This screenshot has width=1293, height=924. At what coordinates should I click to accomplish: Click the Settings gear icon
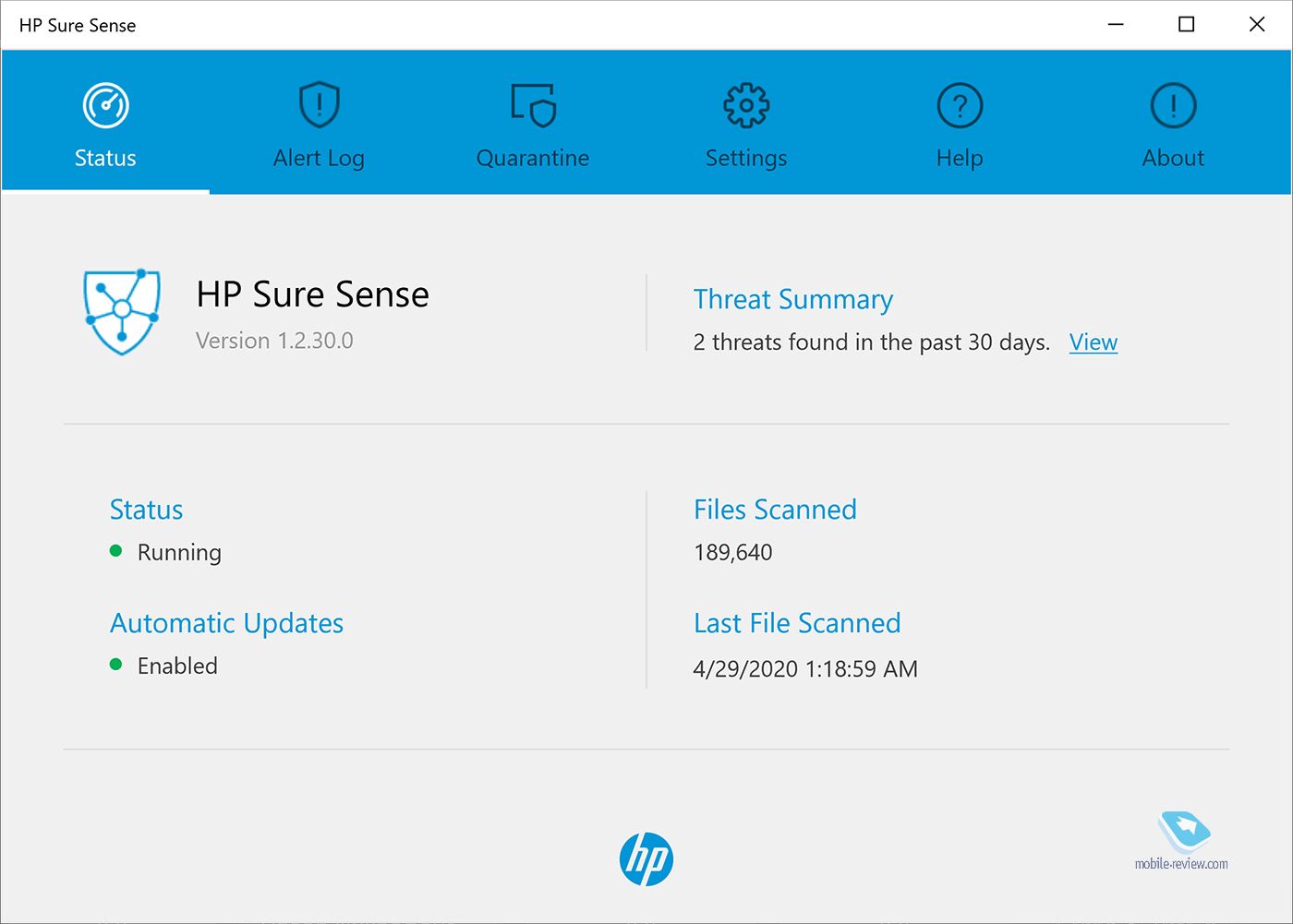(746, 105)
